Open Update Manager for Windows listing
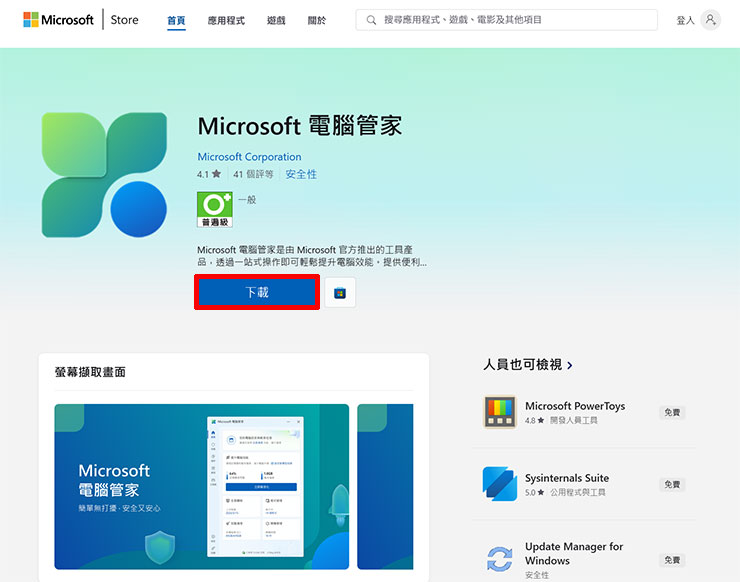Image resolution: width=740 pixels, height=582 pixels. 574,554
